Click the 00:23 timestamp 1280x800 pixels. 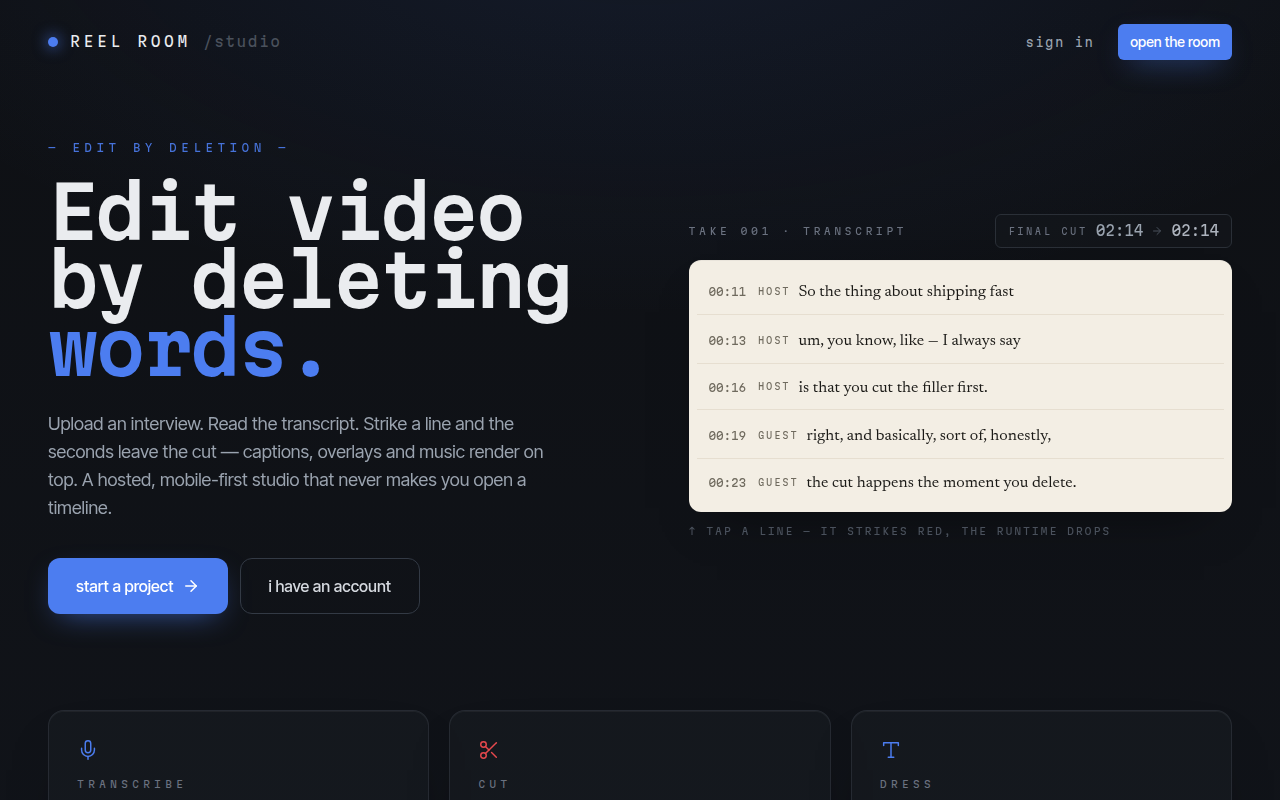[727, 483]
